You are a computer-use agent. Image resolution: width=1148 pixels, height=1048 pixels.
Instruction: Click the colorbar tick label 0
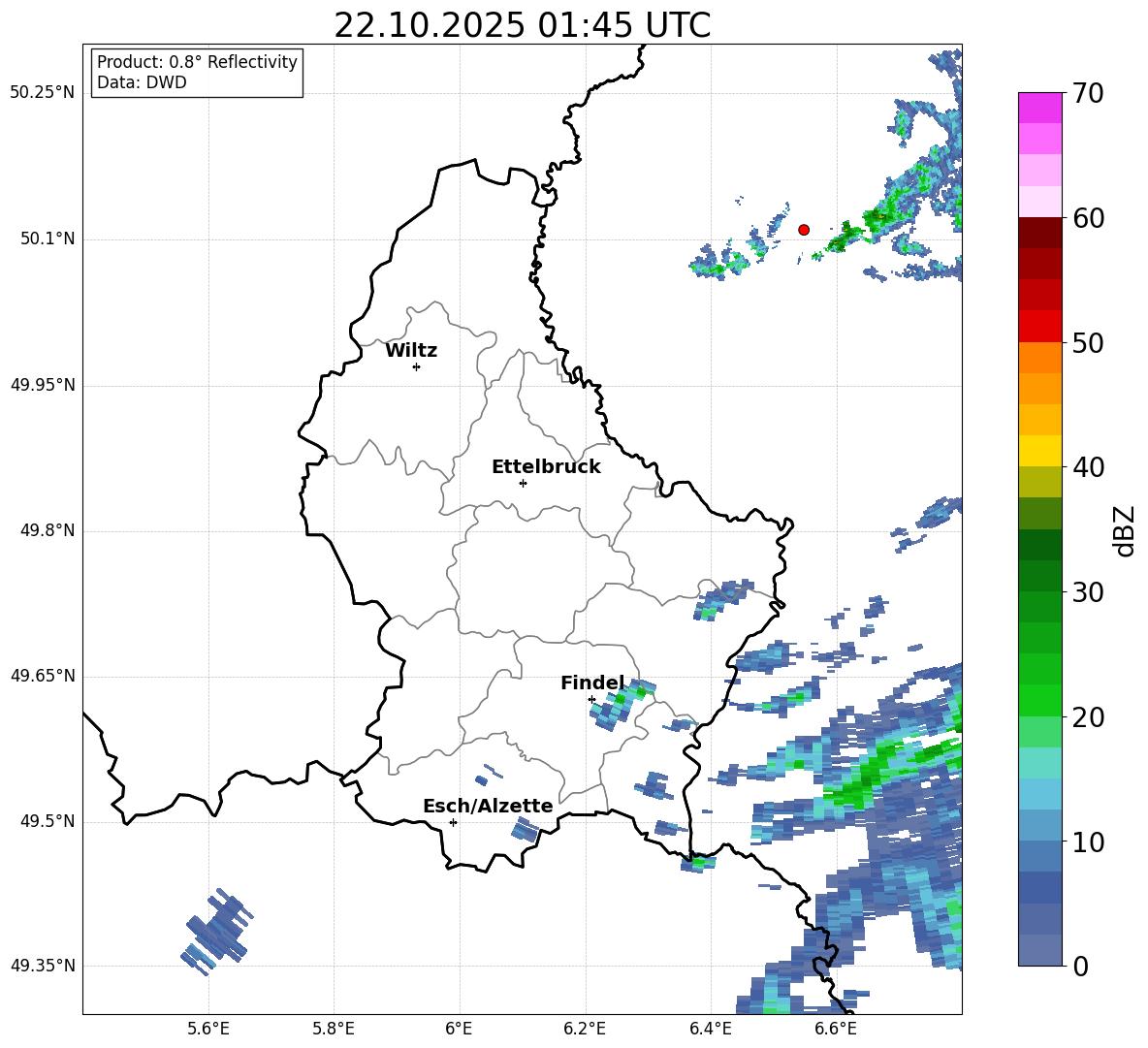(1080, 967)
